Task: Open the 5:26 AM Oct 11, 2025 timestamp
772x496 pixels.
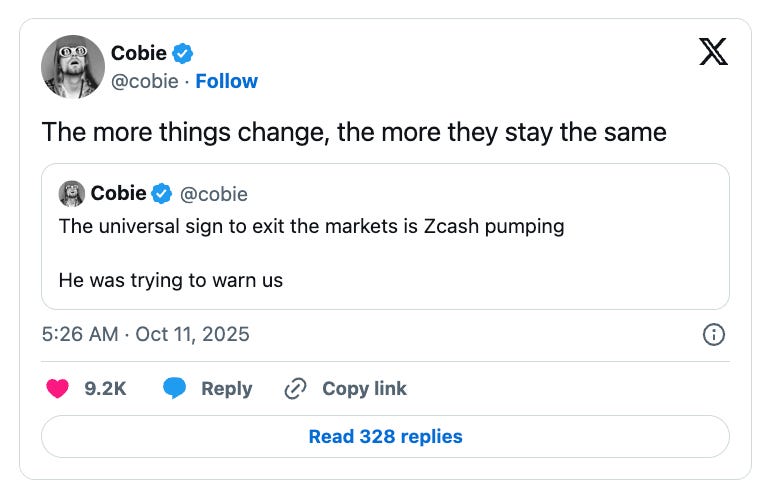Action: (146, 335)
